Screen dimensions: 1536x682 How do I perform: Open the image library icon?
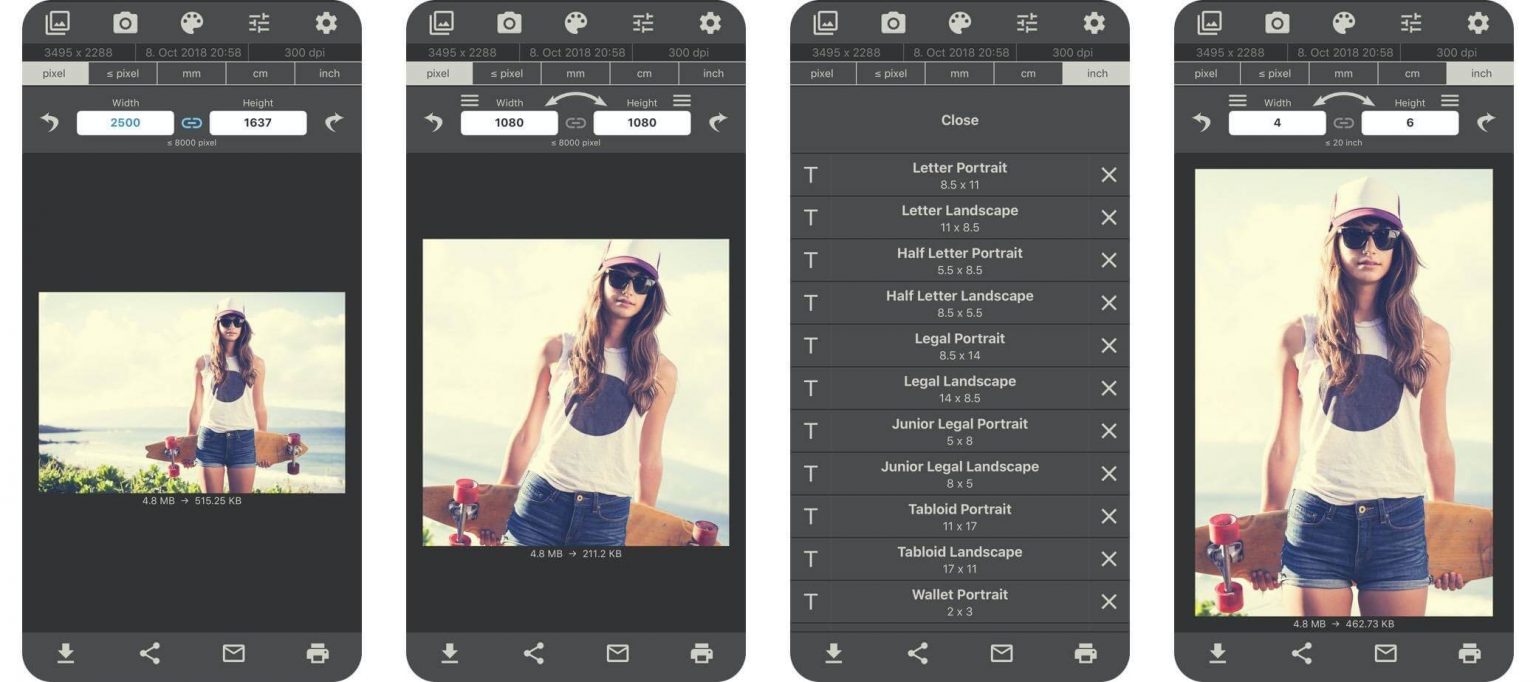(x=56, y=22)
